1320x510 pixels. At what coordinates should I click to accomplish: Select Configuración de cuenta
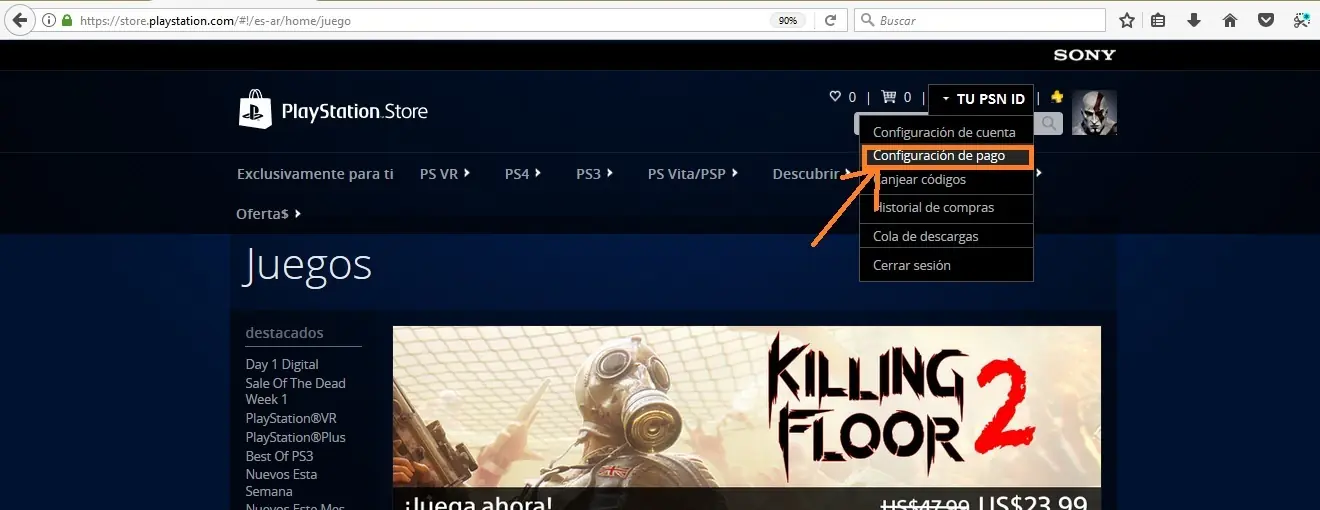pyautogui.click(x=945, y=132)
